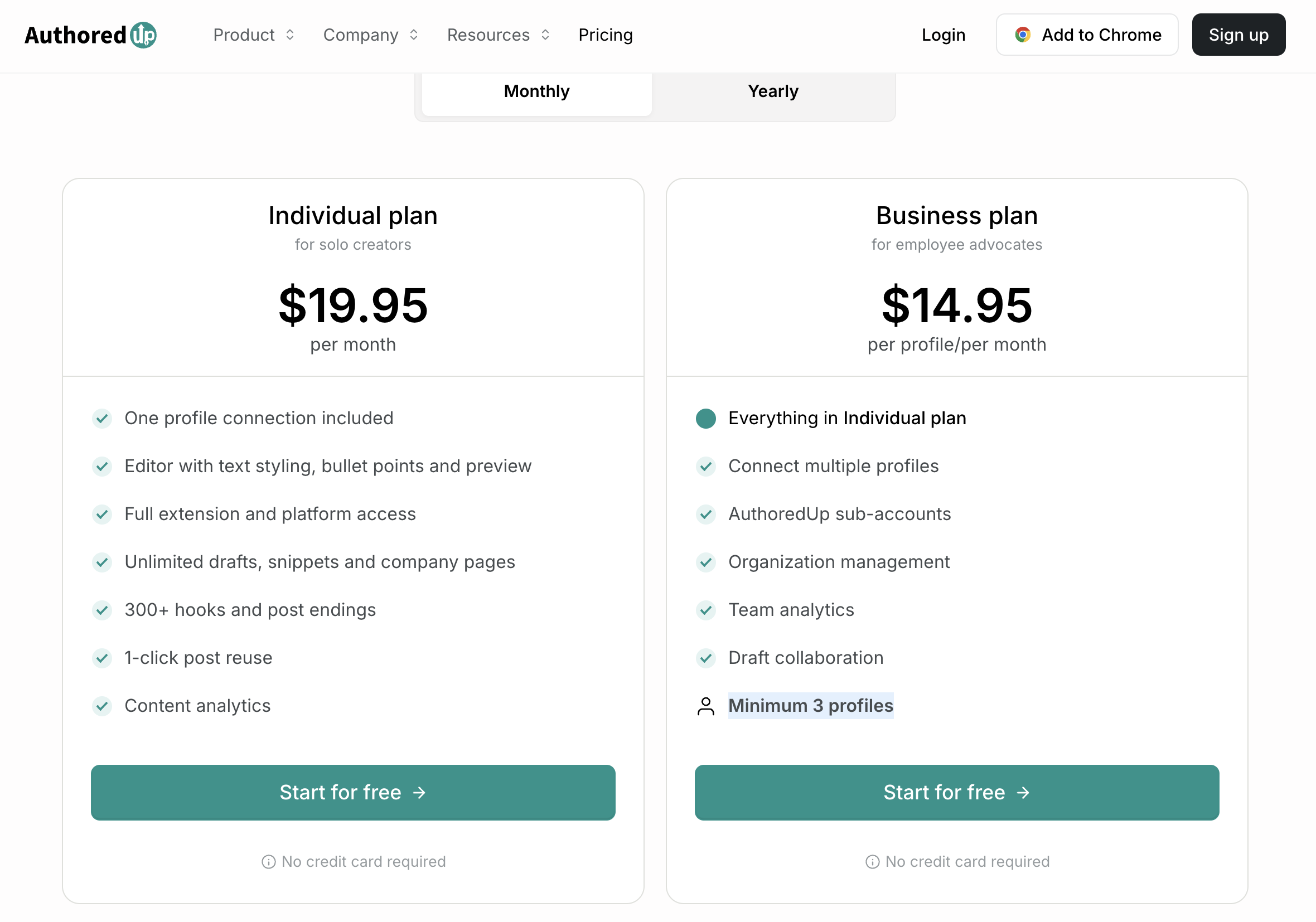
Task: Open the Login page link
Action: tap(943, 35)
